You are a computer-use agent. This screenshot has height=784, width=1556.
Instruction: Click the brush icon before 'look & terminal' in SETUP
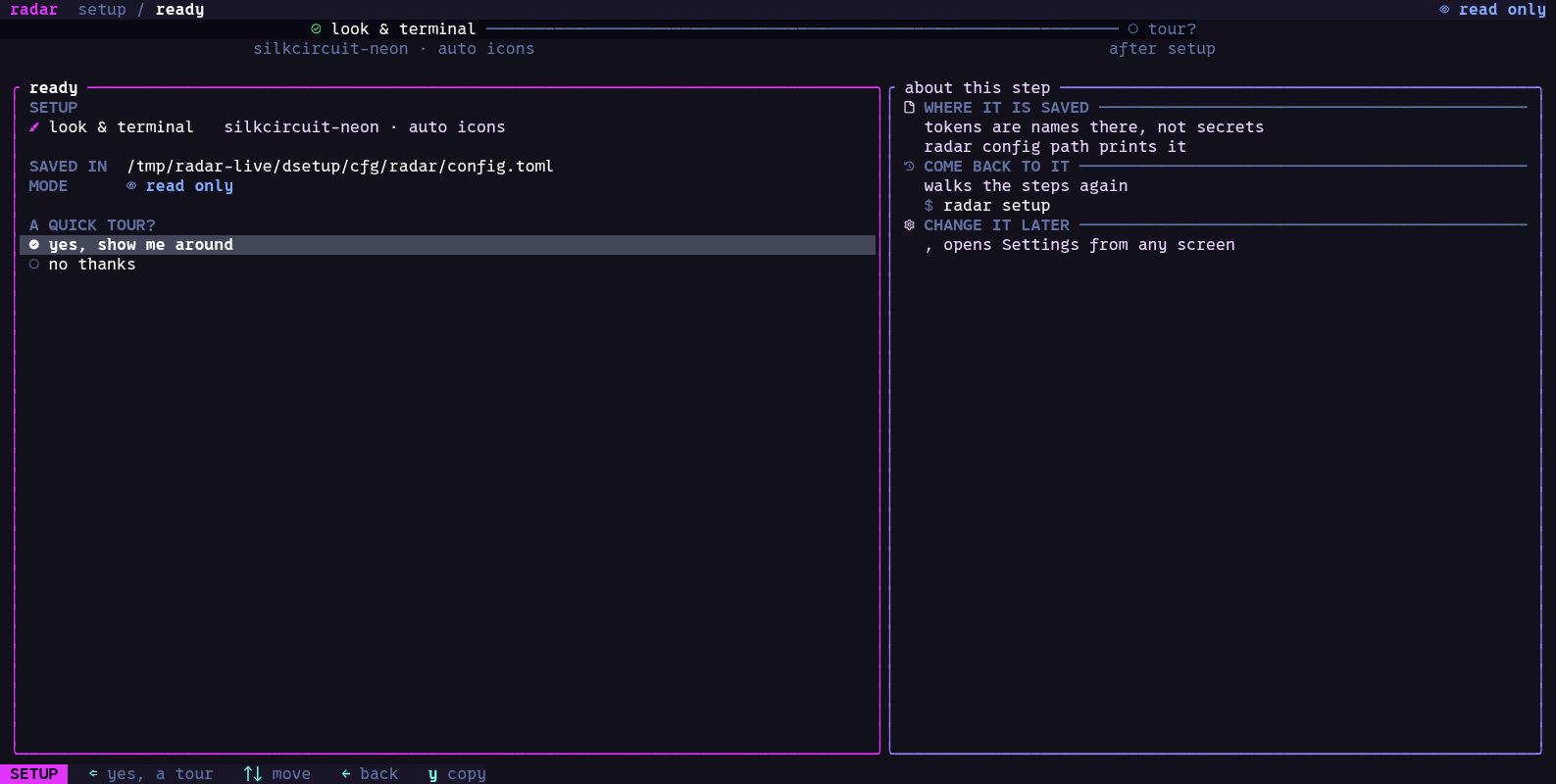pyautogui.click(x=34, y=127)
